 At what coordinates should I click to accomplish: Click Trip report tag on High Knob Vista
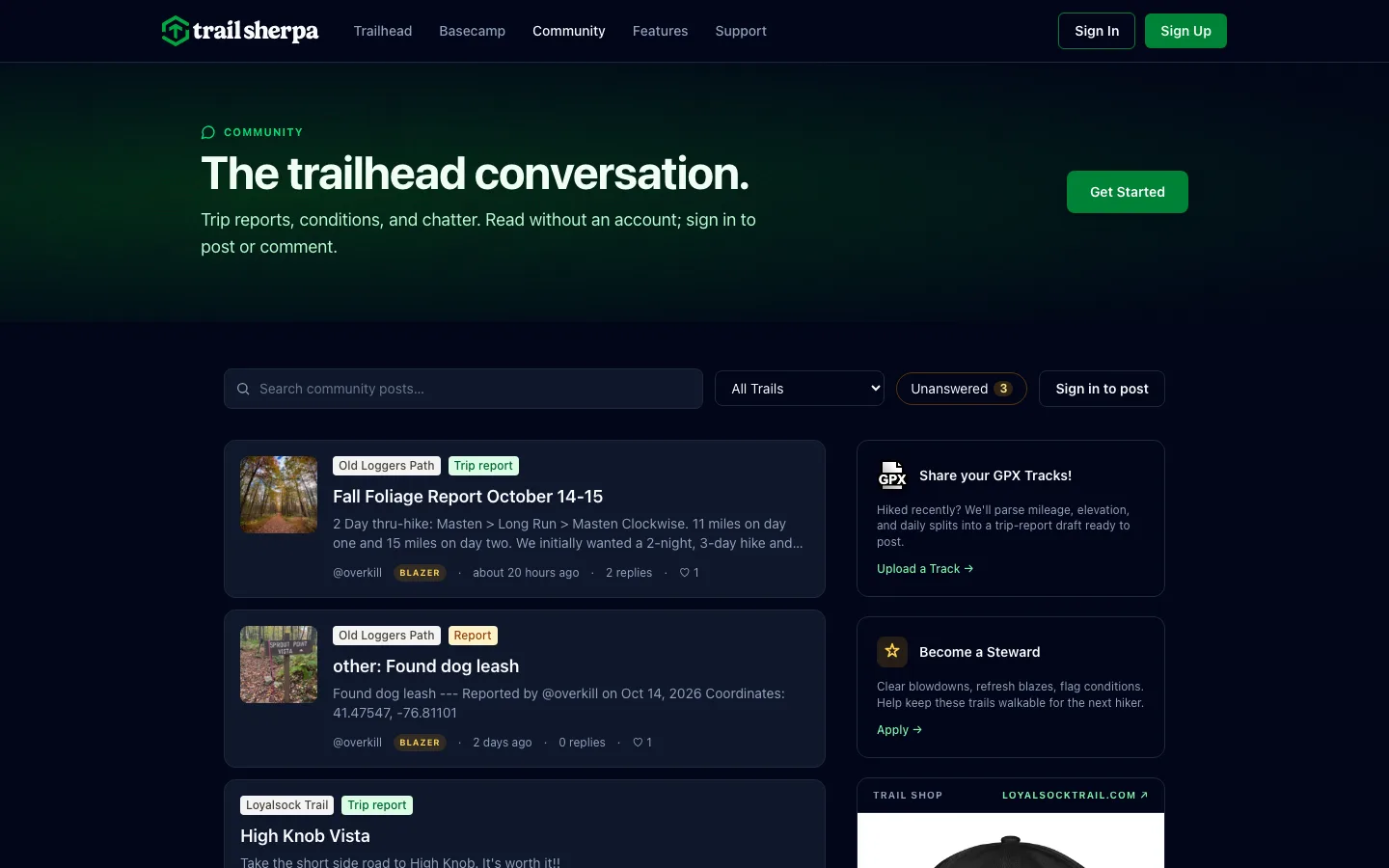tap(377, 805)
